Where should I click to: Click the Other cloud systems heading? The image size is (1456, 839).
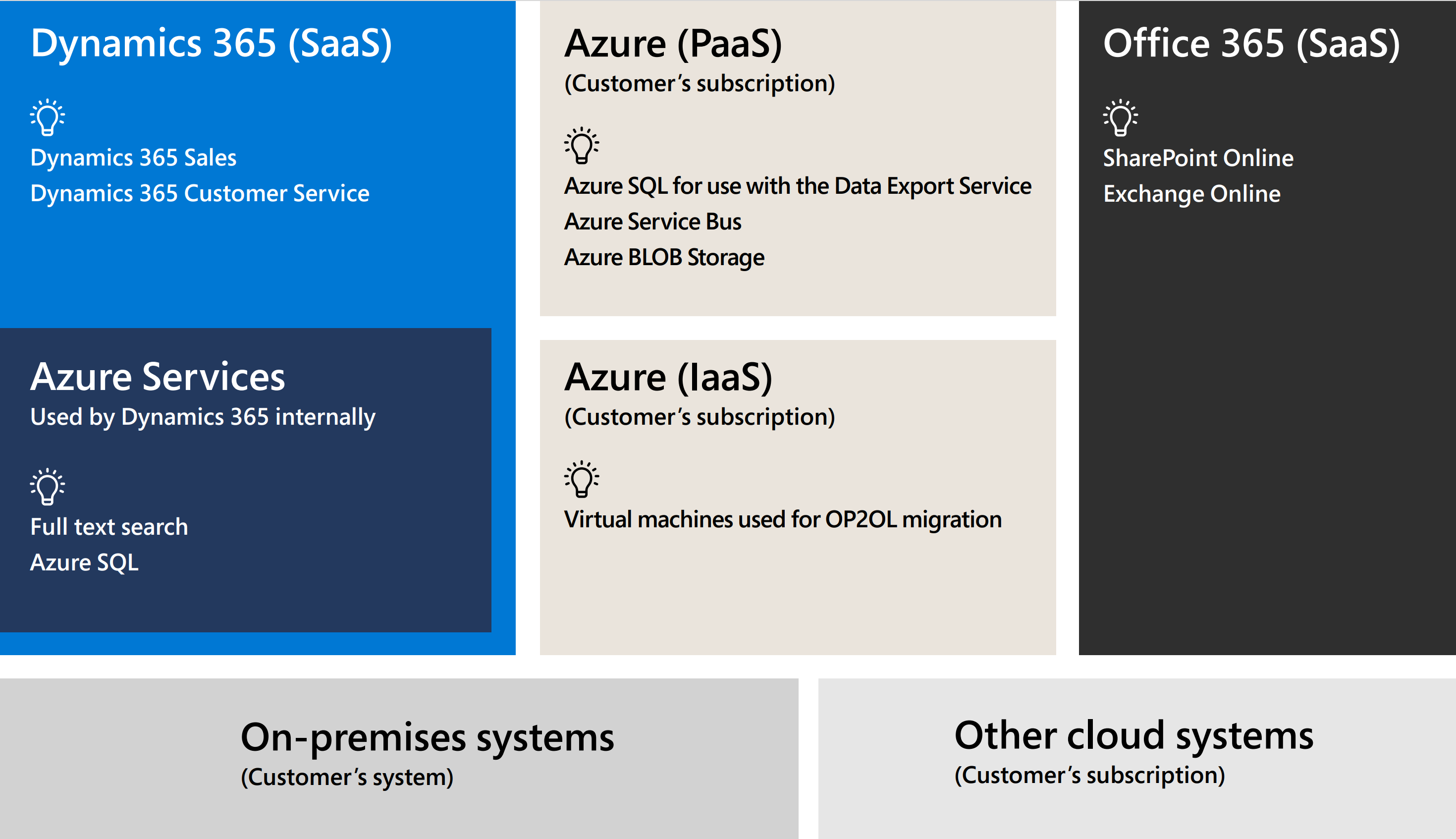1133,735
